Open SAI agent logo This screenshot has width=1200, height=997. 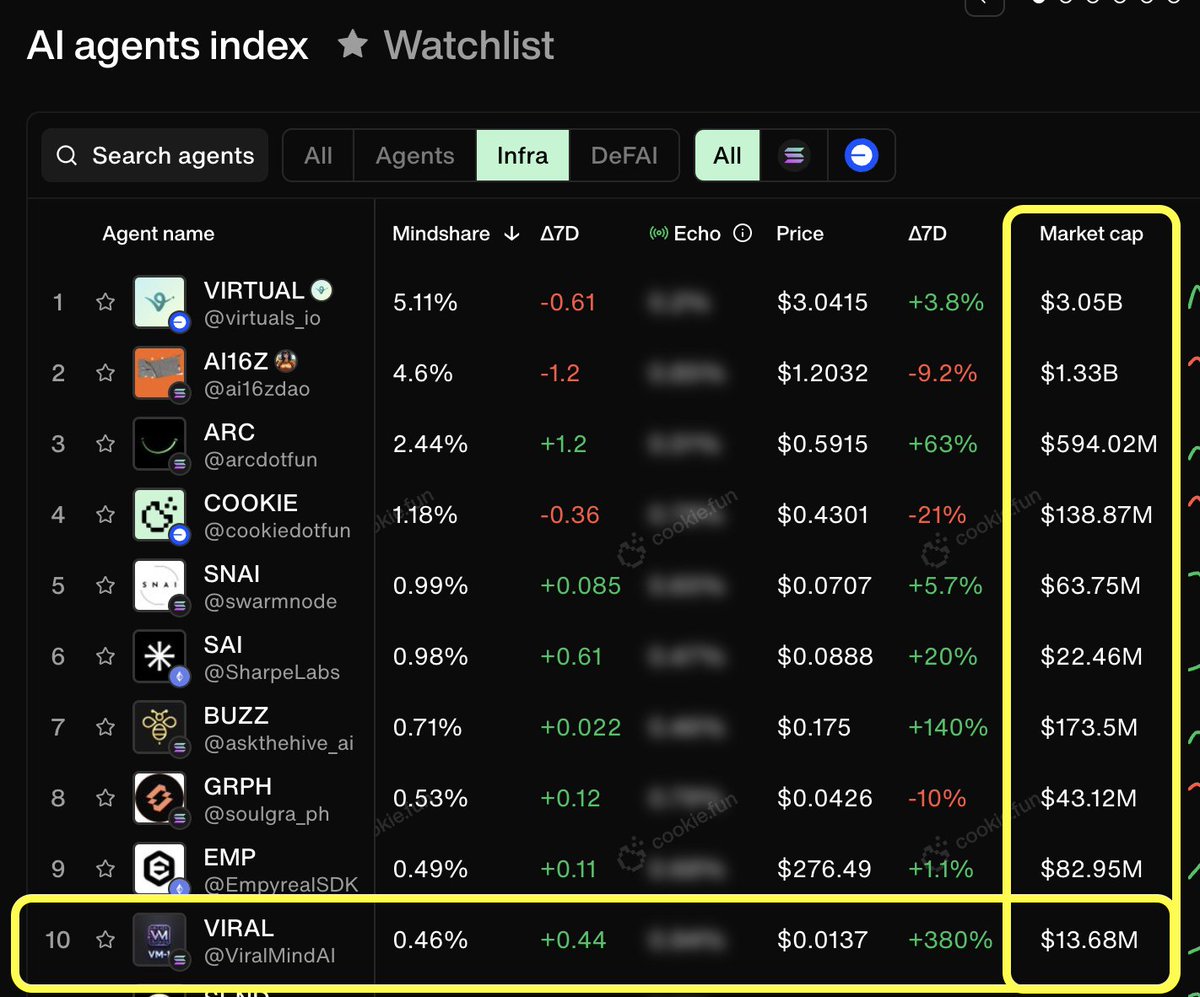click(159, 656)
